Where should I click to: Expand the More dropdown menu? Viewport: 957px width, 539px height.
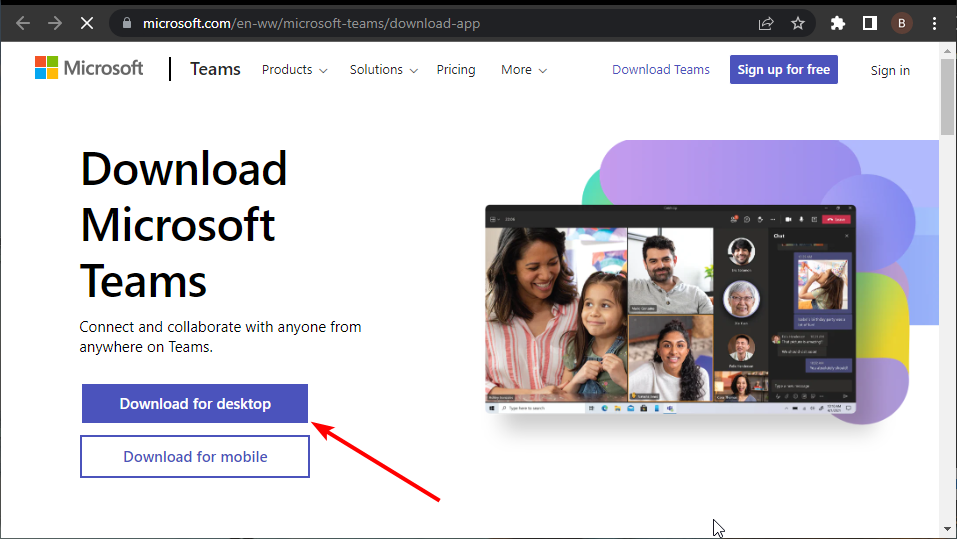(524, 70)
